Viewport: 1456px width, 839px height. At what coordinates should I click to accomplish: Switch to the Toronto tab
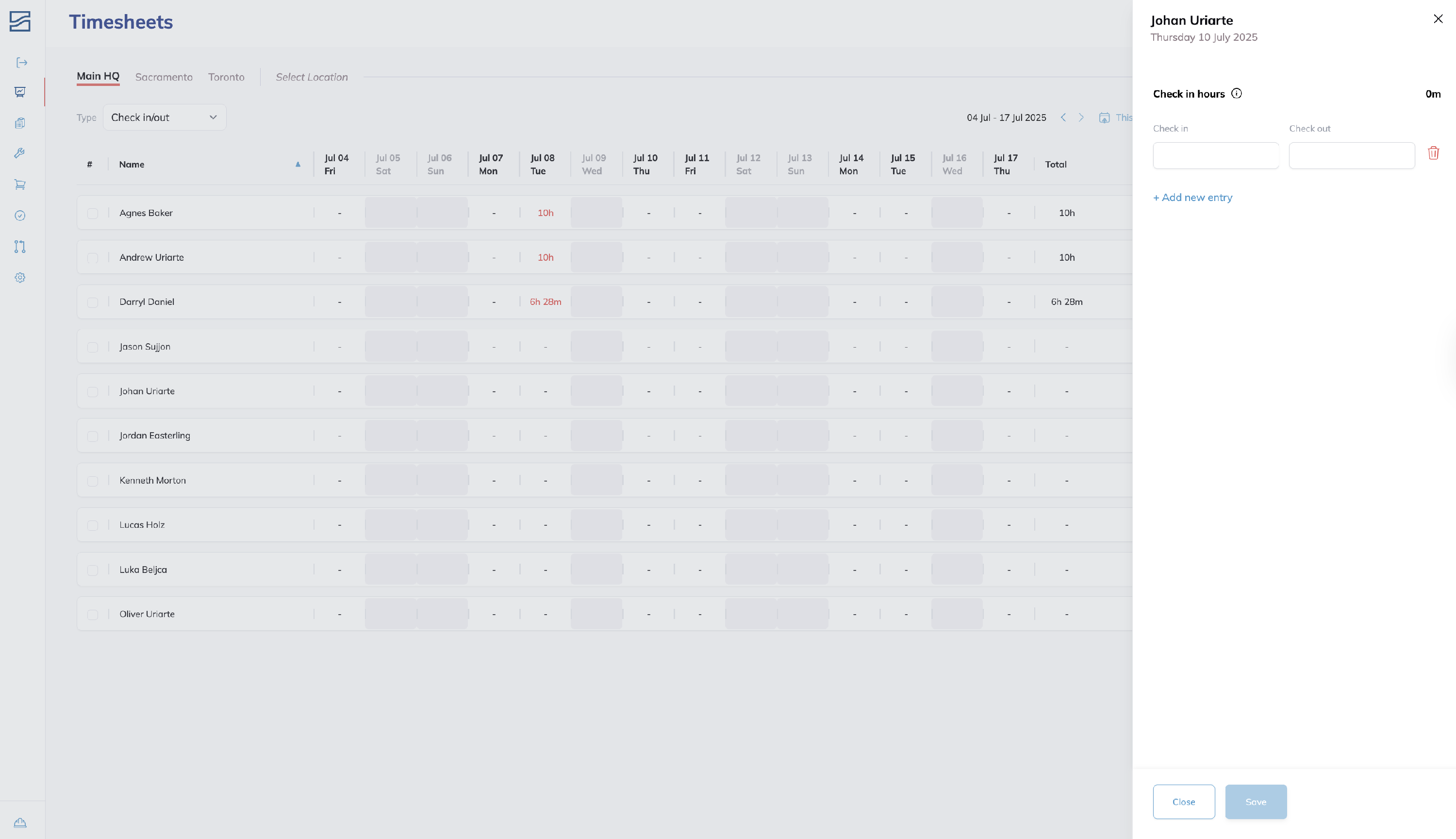coord(226,77)
